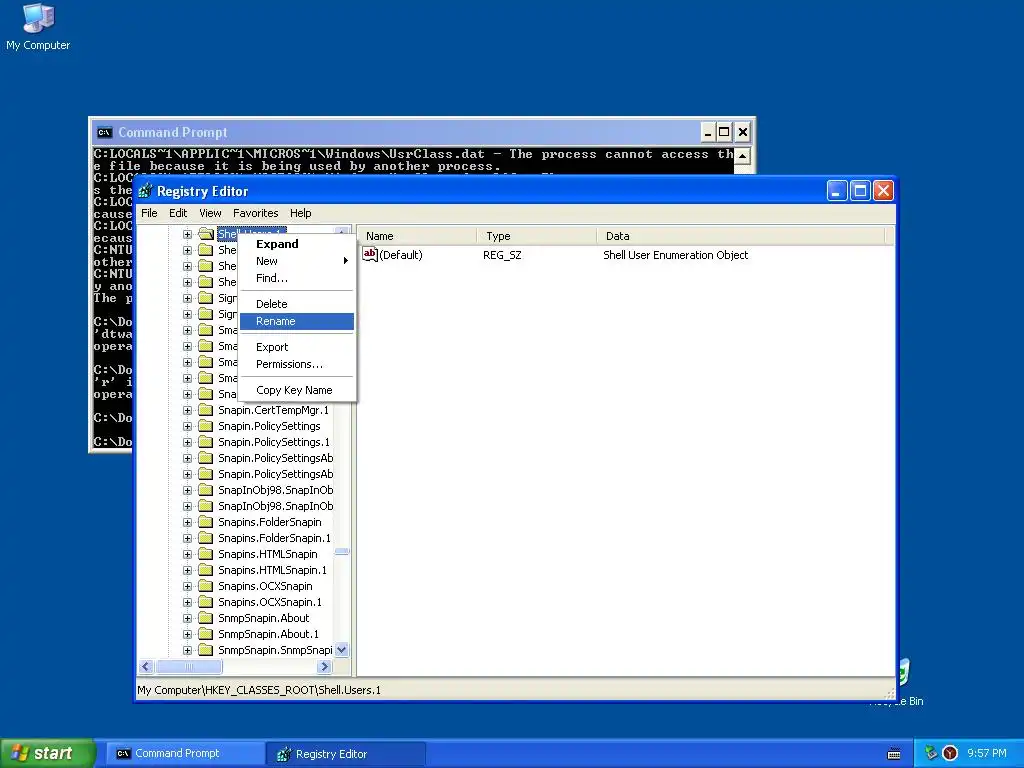Open Help menu in Registry Editor
The width and height of the screenshot is (1024, 768).
coord(300,213)
